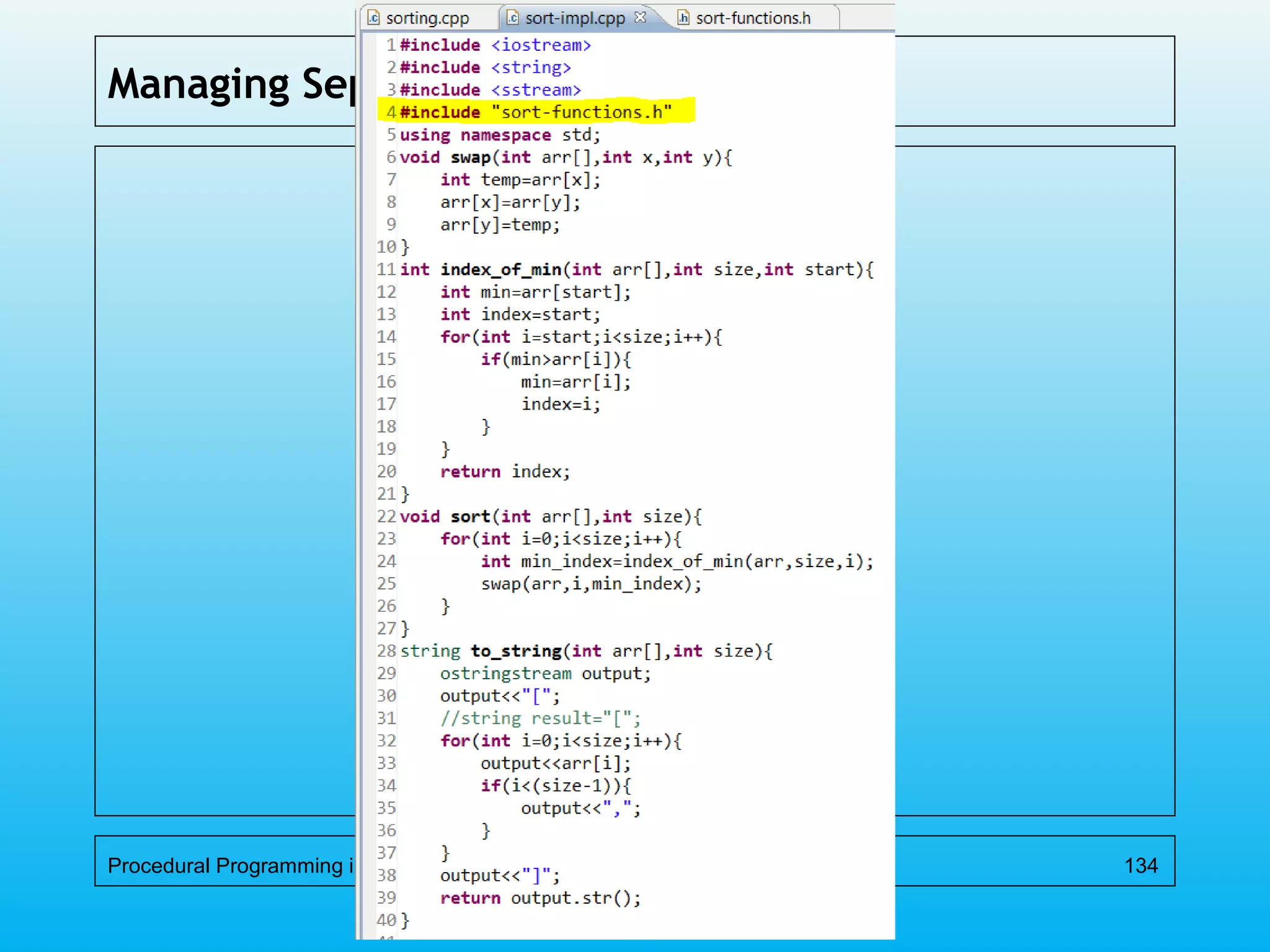Switch to the sorting.cpp tab
The width and height of the screenshot is (1270, 952).
point(428,19)
